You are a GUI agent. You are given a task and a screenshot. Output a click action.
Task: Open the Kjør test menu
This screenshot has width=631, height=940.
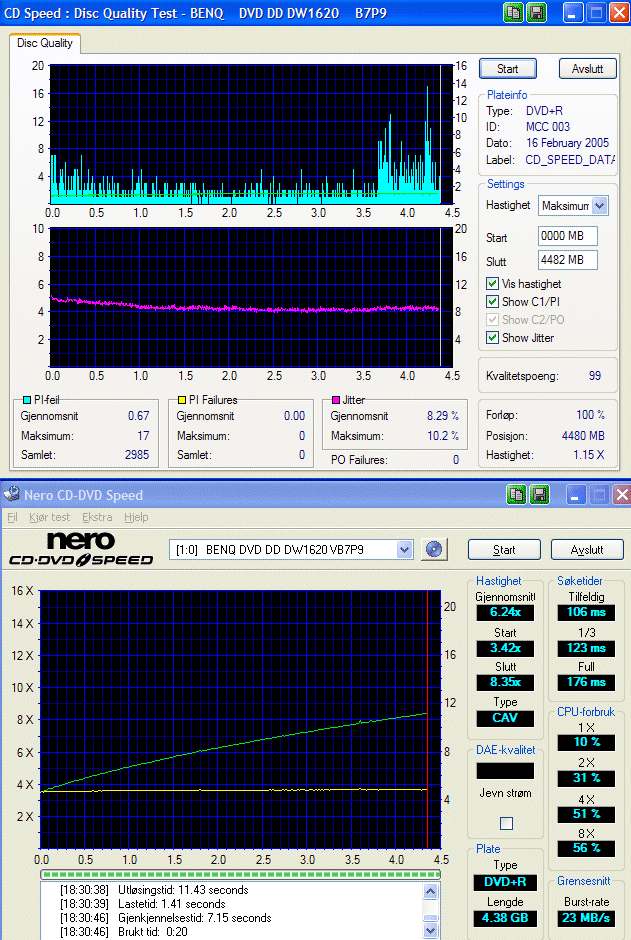(x=50, y=517)
